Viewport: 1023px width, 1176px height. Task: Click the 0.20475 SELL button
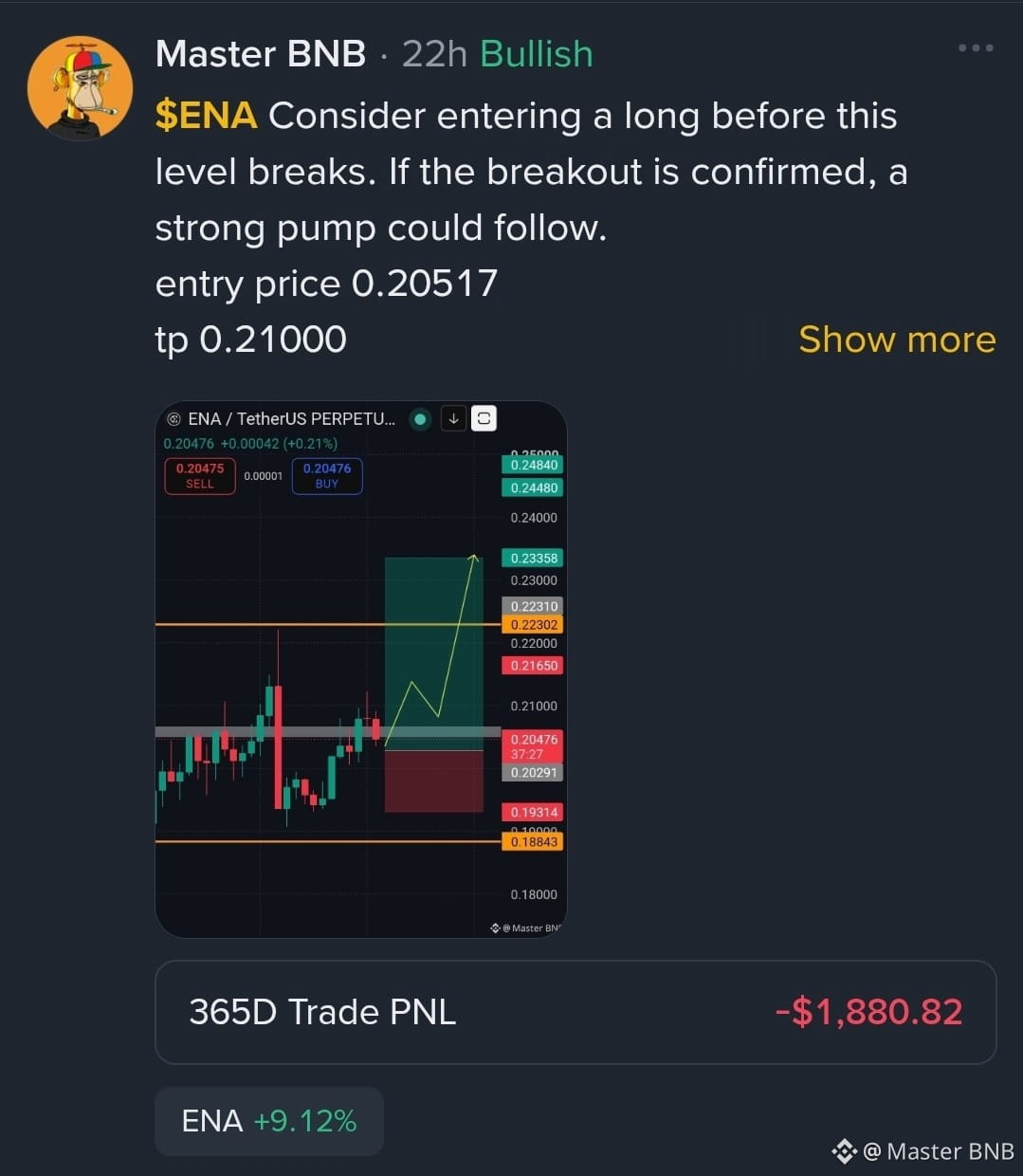pos(200,476)
